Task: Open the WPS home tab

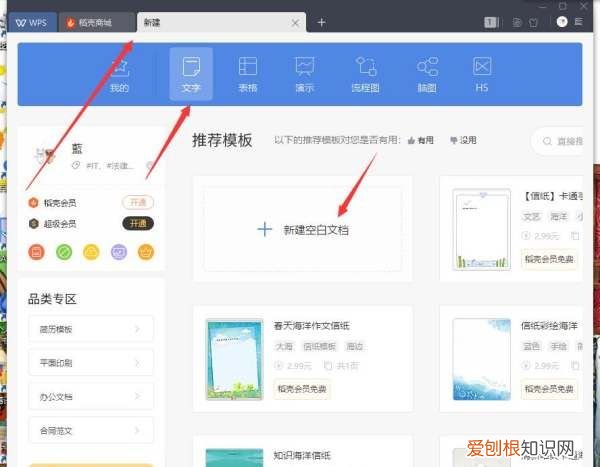Action: point(32,23)
